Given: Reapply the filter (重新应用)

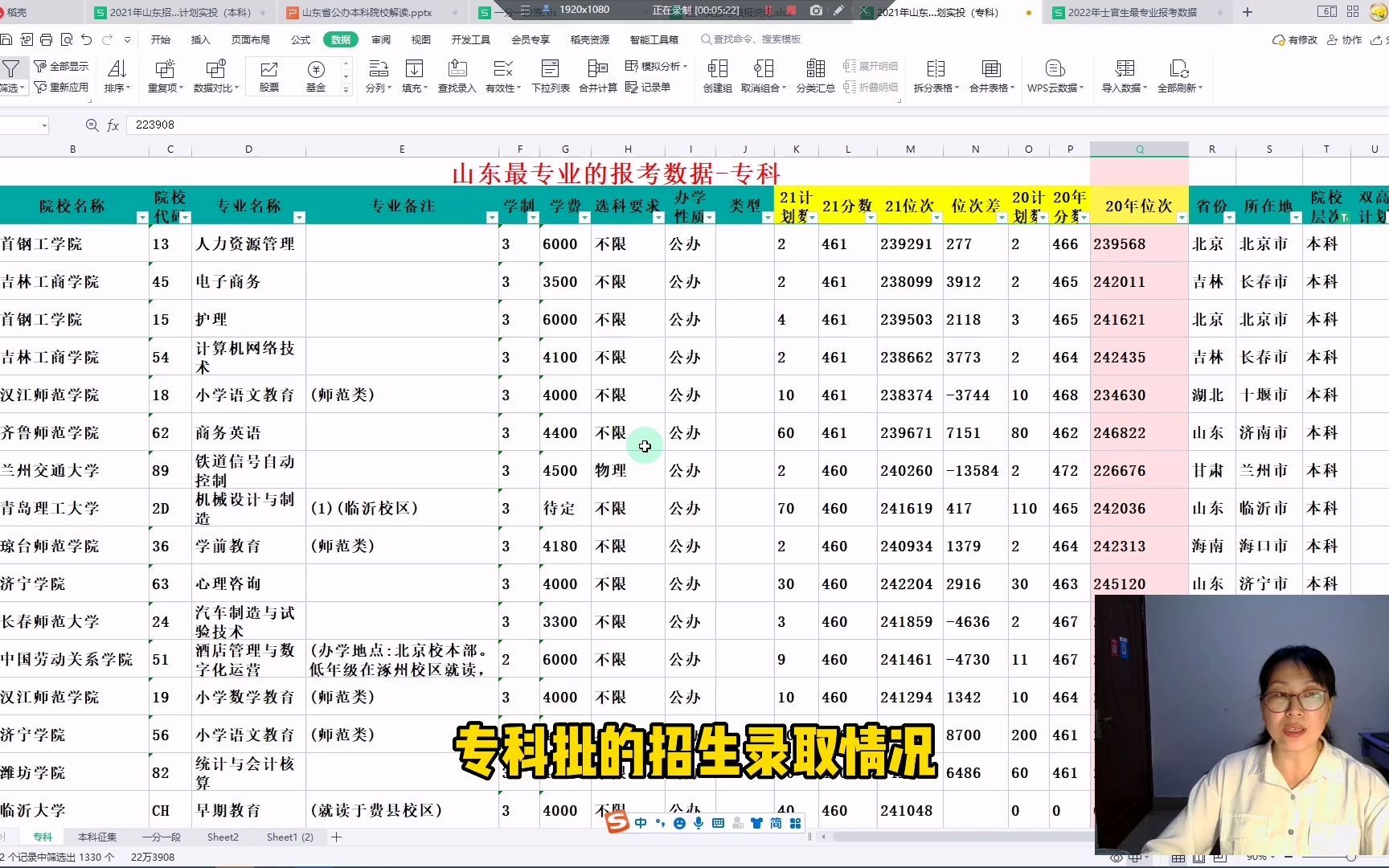Looking at the screenshot, I should coord(62,87).
